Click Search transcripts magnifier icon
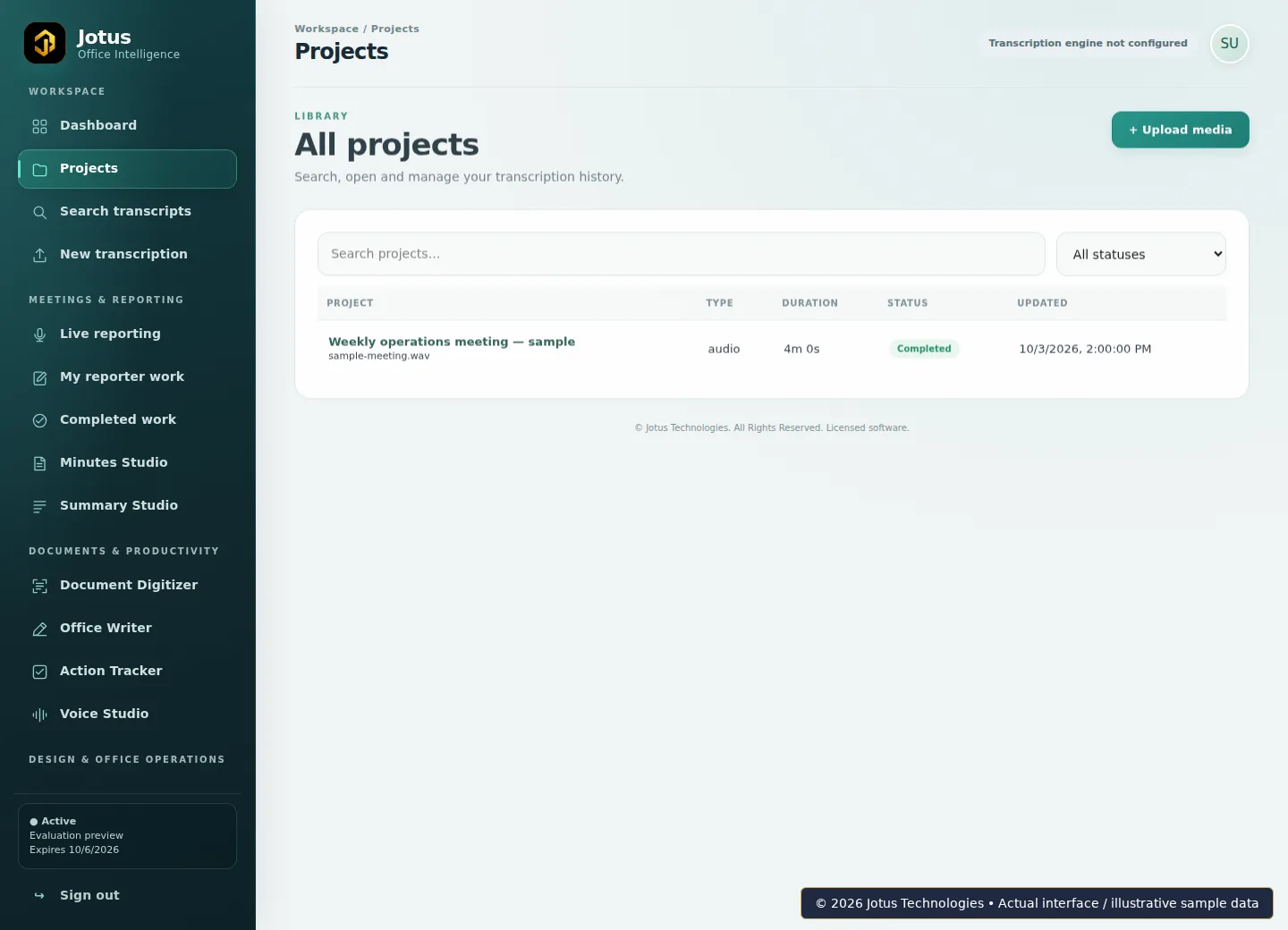This screenshot has height=930, width=1288. [x=39, y=212]
